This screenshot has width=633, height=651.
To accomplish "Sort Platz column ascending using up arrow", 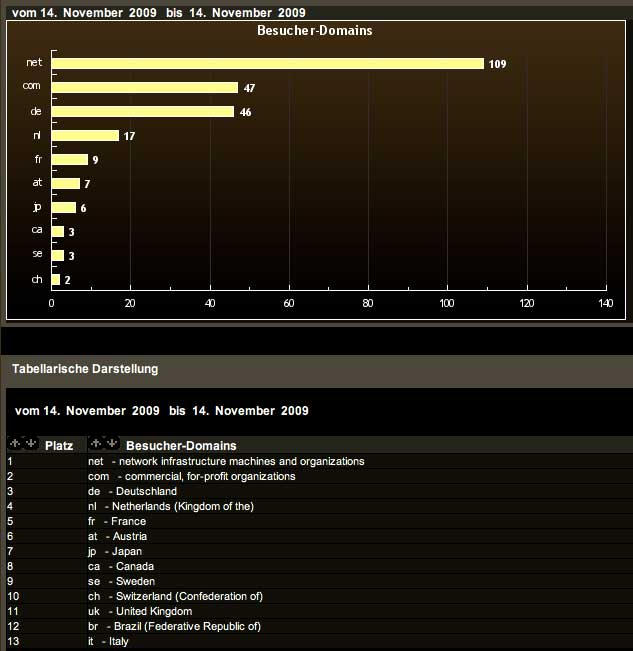I will click(14, 444).
